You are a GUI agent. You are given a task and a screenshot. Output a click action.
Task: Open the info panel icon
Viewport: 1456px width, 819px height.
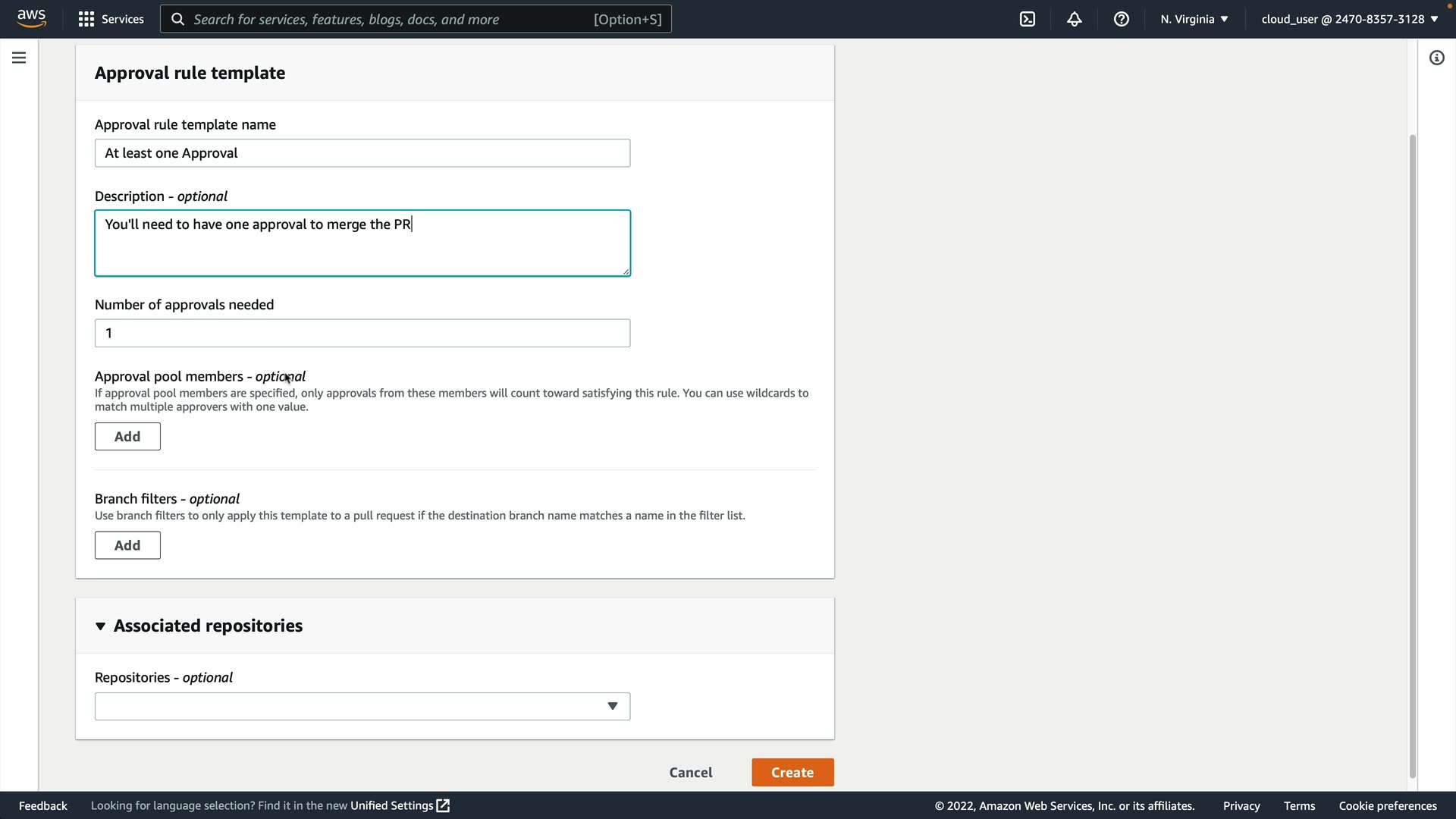pyautogui.click(x=1436, y=58)
